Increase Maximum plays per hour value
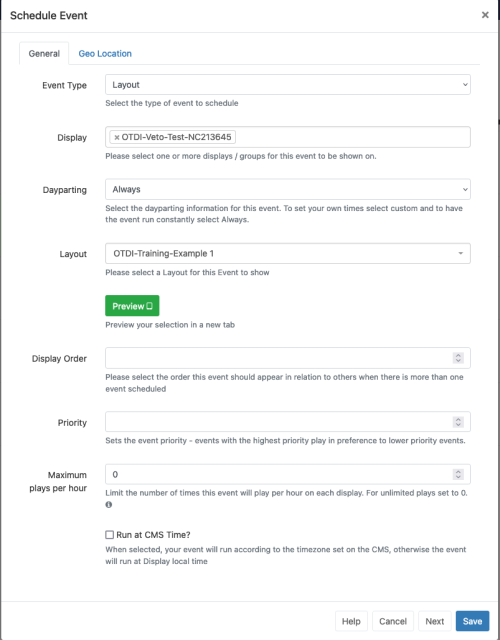500x640 pixels. [458, 471]
